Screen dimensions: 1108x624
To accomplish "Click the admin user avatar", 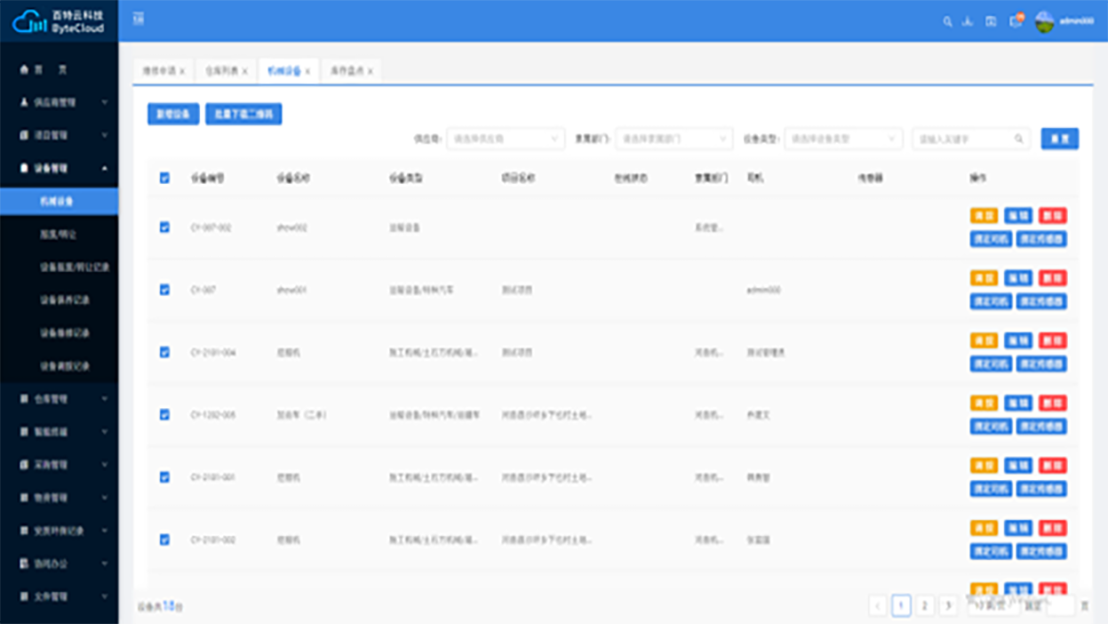I will (1045, 21).
